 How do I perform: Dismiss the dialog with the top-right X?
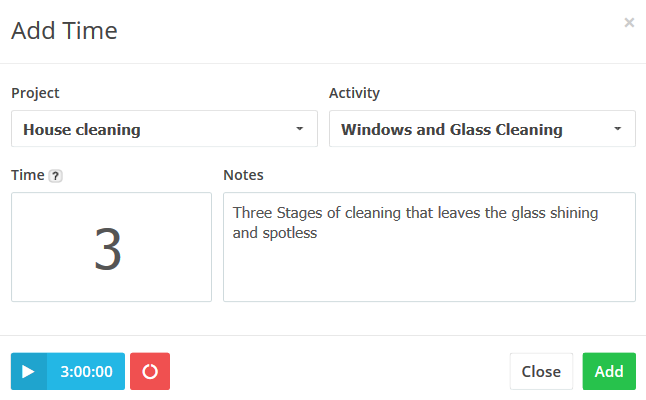click(629, 22)
